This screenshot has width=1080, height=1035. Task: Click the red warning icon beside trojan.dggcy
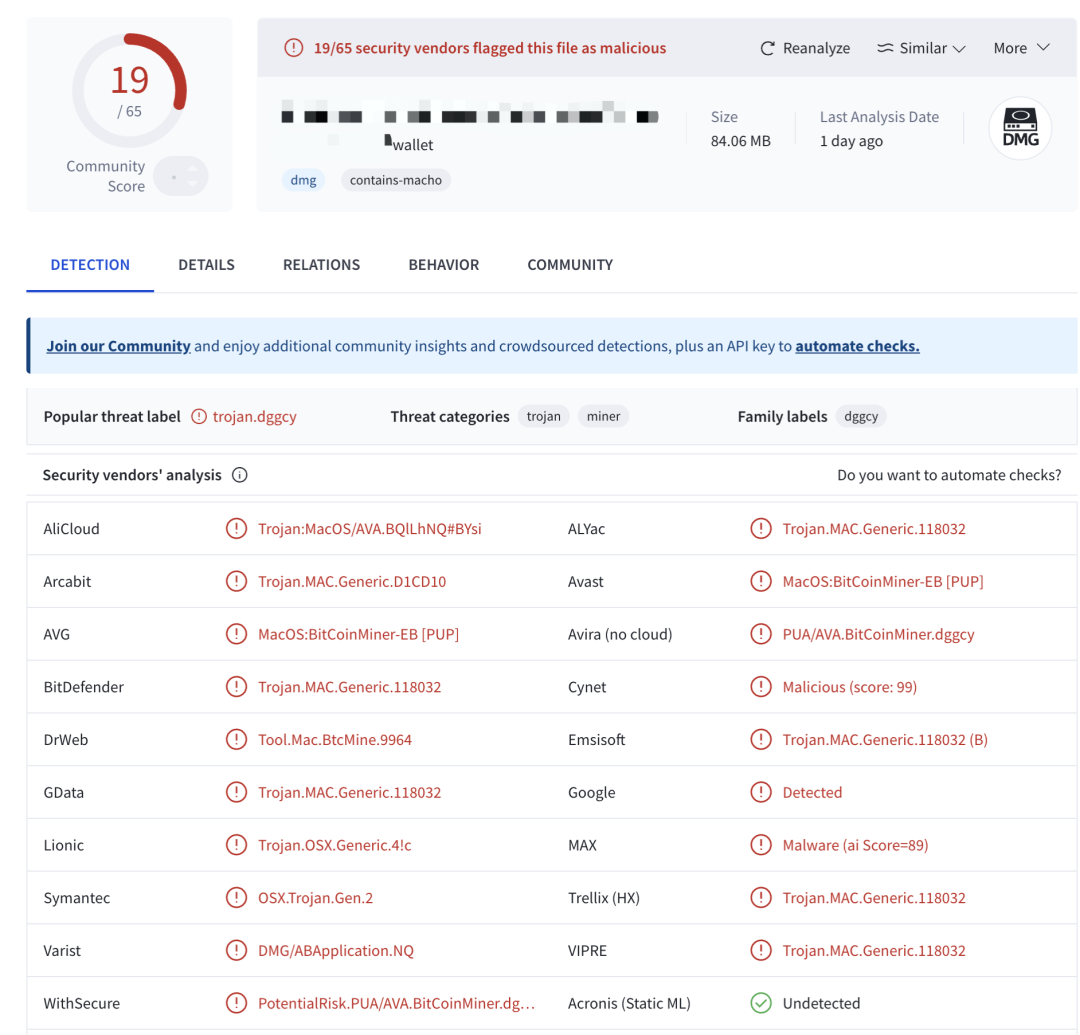197,416
